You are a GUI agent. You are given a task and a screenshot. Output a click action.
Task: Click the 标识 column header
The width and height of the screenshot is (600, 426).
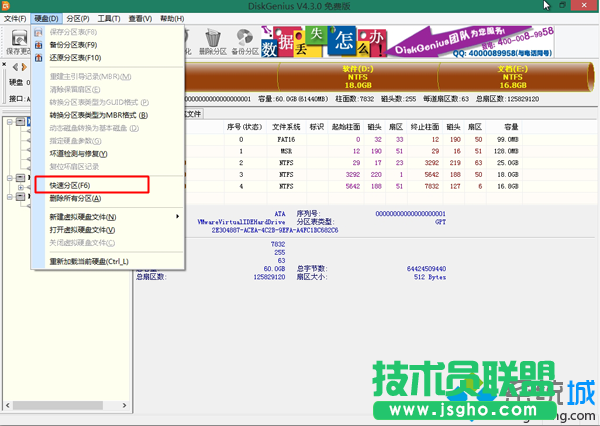[x=316, y=127]
